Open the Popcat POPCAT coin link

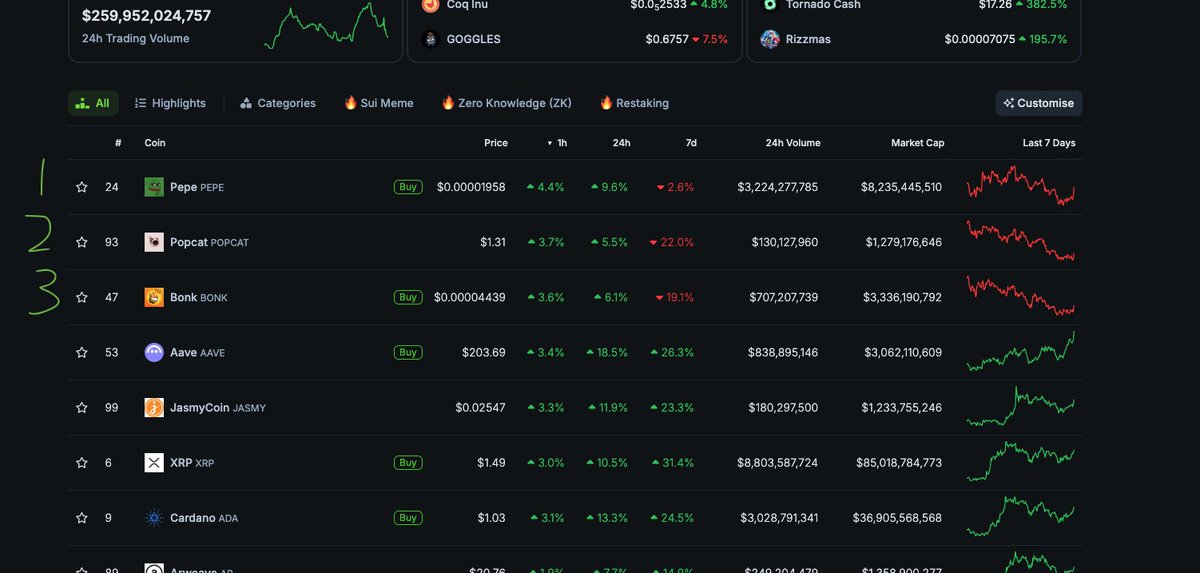pos(209,242)
